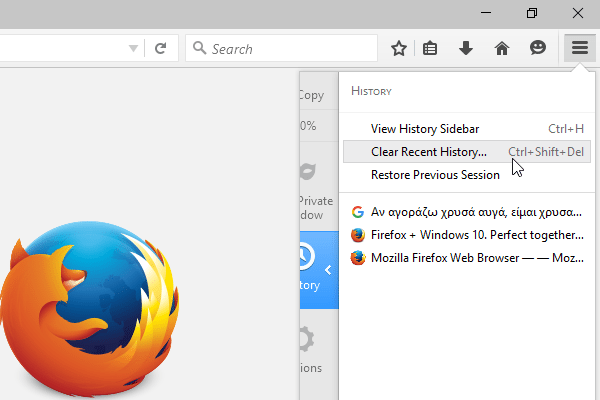600x400 pixels.
Task: Minimize the Firefox window
Action: tap(486, 13)
